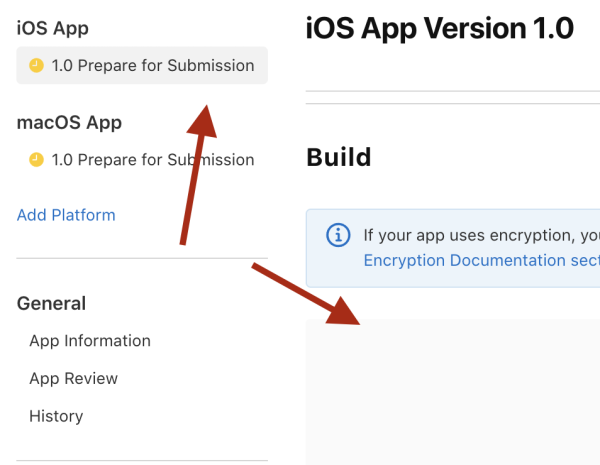
Task: Click the divider line above General section
Action: [x=142, y=258]
